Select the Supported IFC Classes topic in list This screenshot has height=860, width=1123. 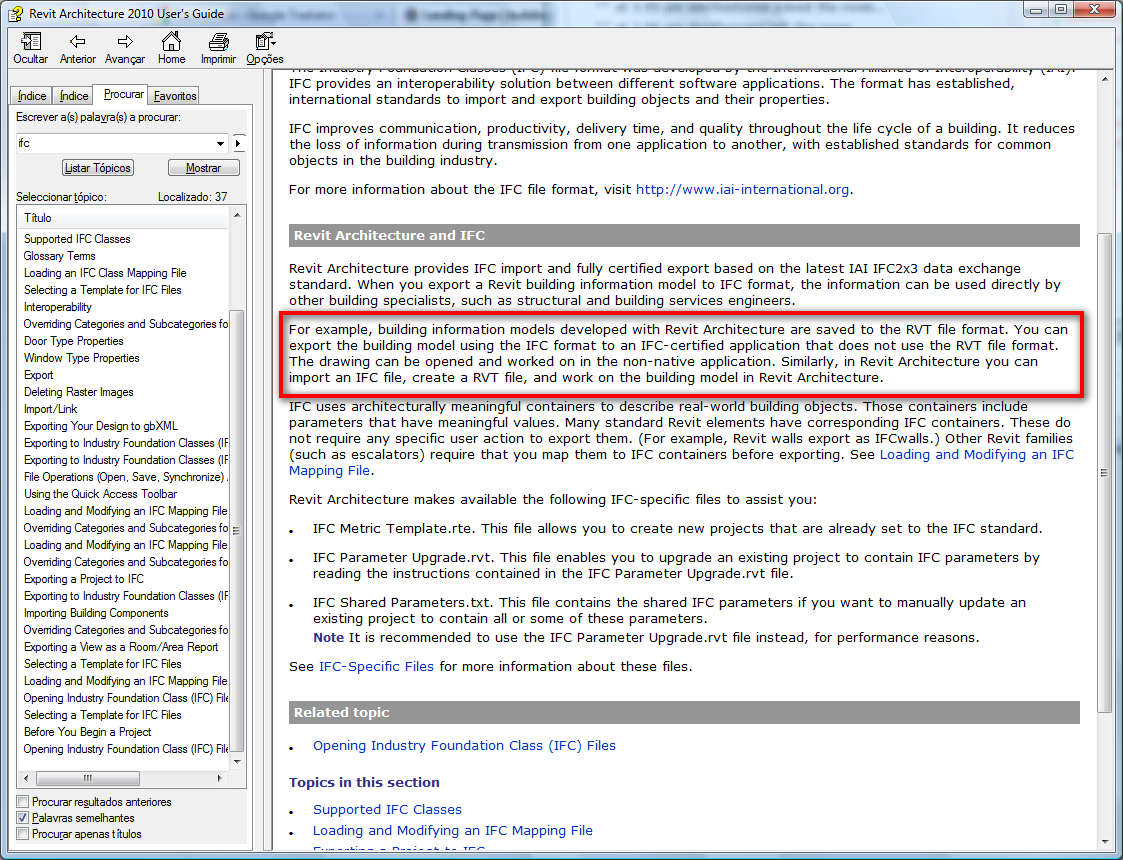[77, 238]
